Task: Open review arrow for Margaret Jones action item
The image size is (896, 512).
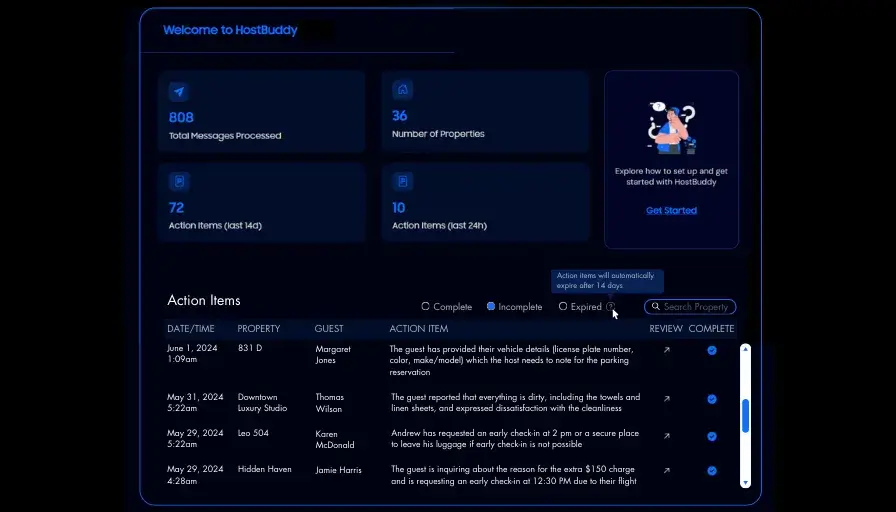Action: (667, 350)
